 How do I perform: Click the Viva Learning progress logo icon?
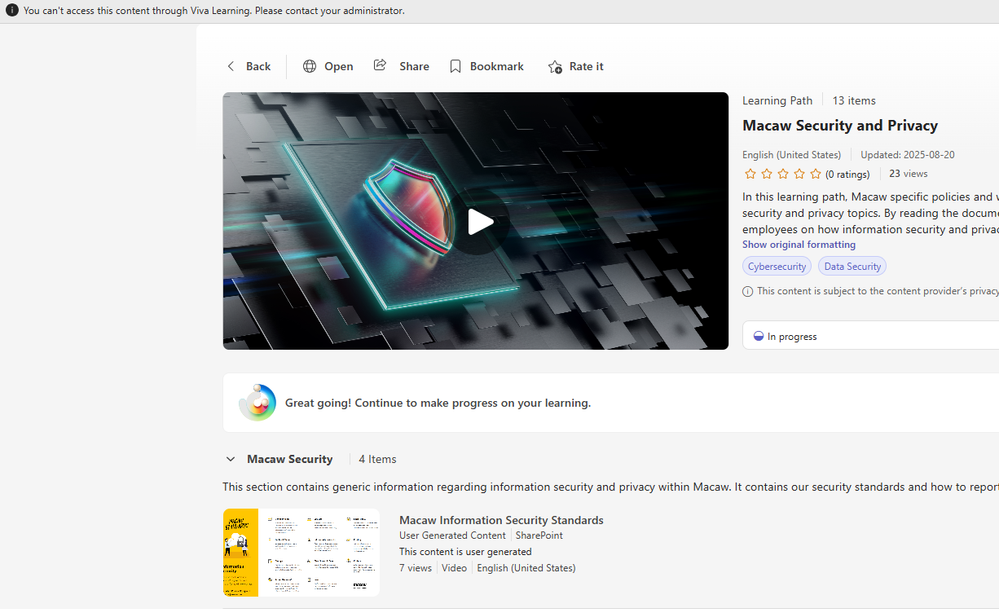[x=257, y=403]
